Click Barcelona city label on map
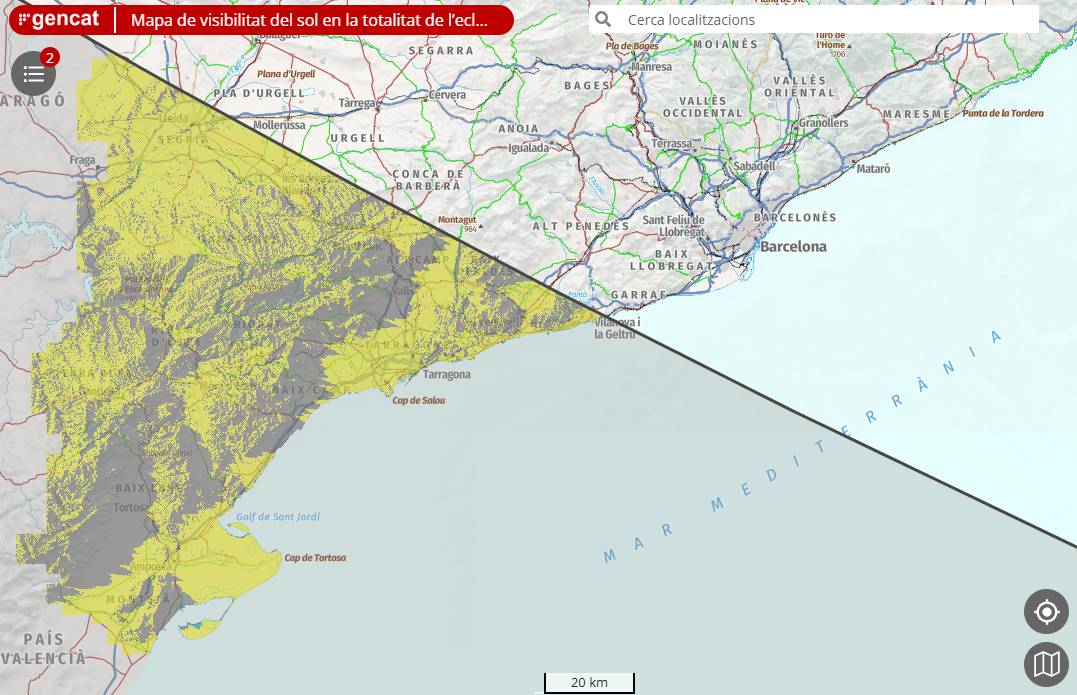The width and height of the screenshot is (1077, 695). point(793,246)
